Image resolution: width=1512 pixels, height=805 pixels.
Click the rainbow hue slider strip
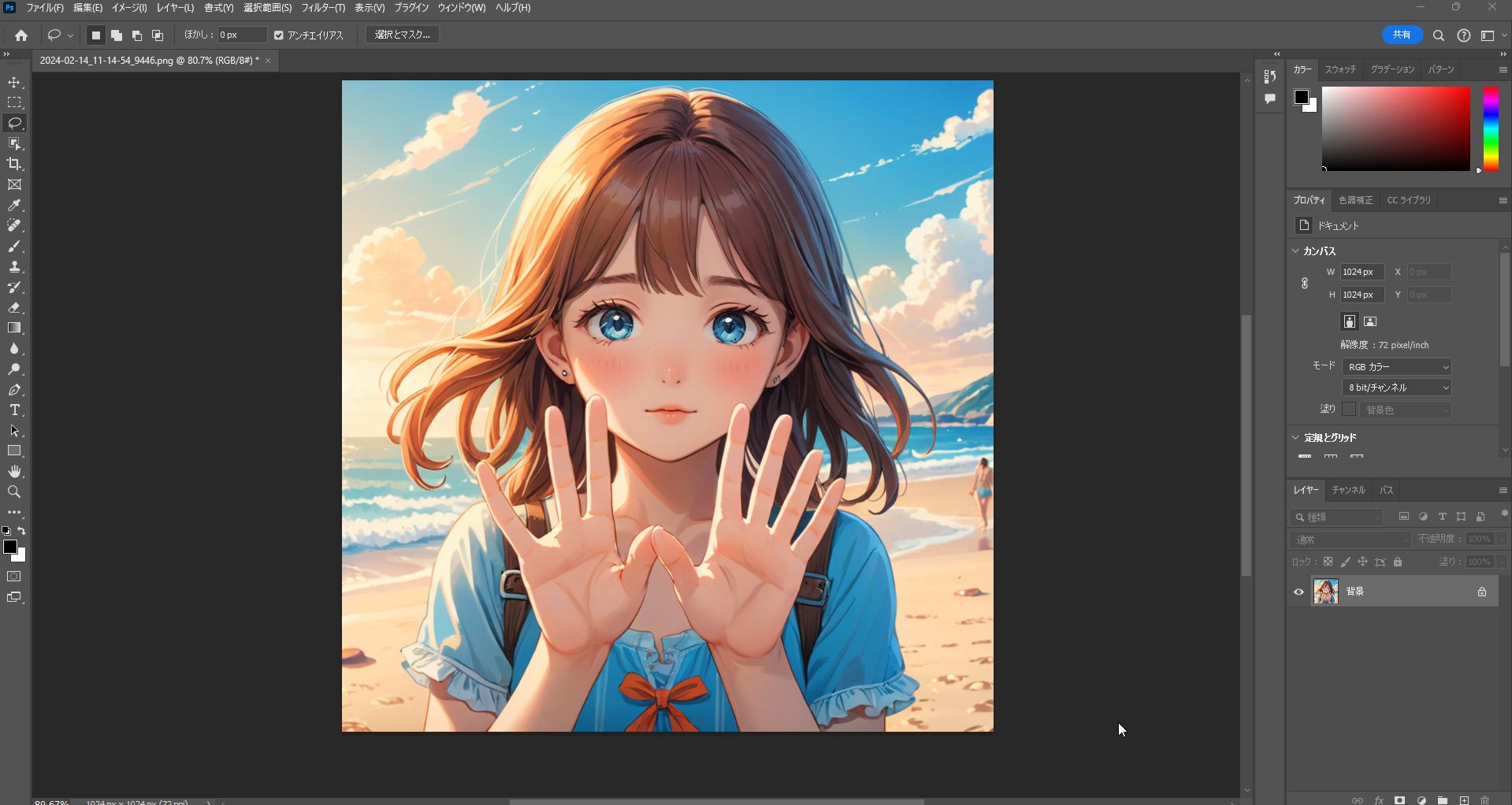pos(1491,128)
